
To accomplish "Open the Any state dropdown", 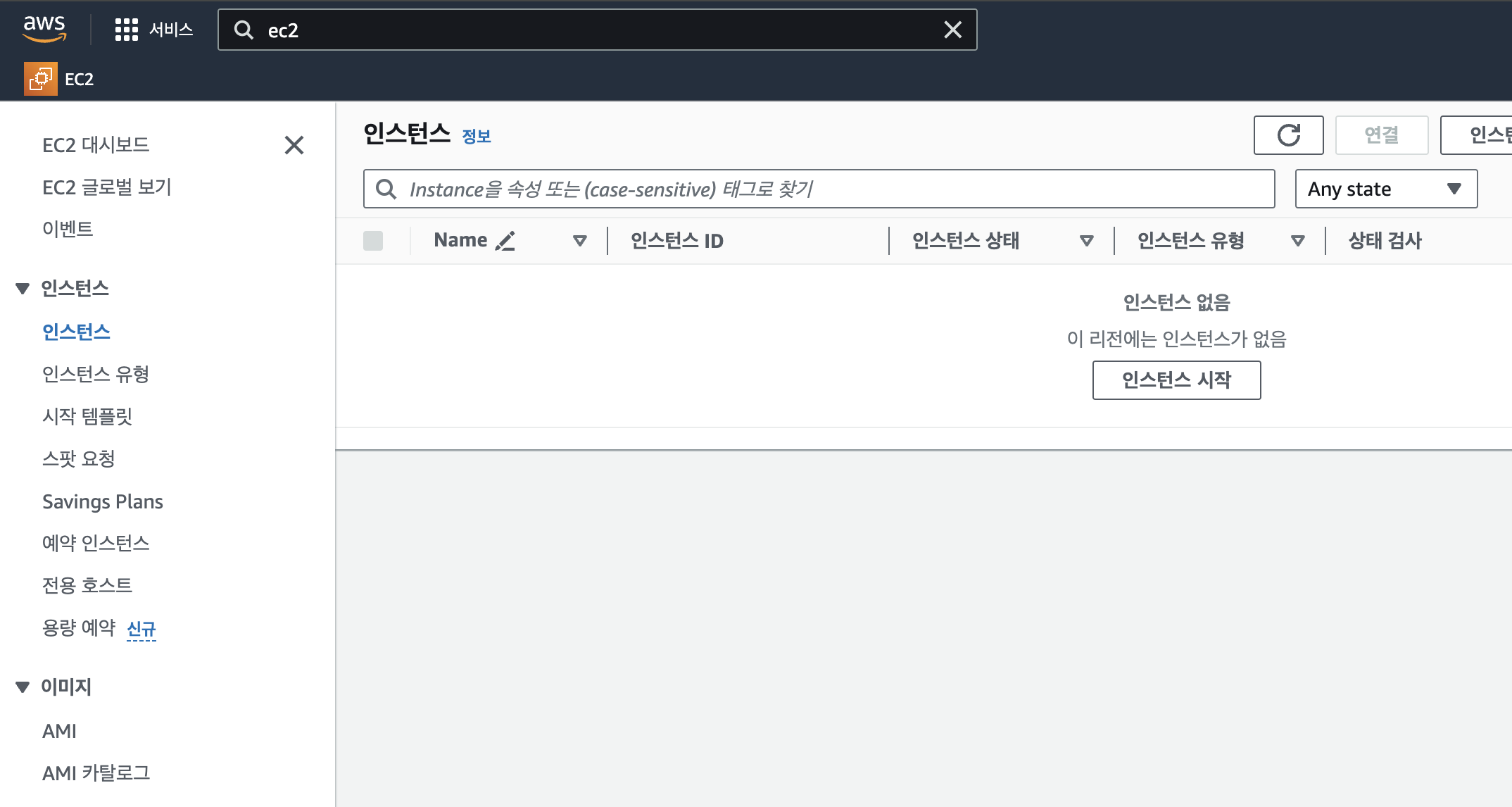I will click(1385, 189).
